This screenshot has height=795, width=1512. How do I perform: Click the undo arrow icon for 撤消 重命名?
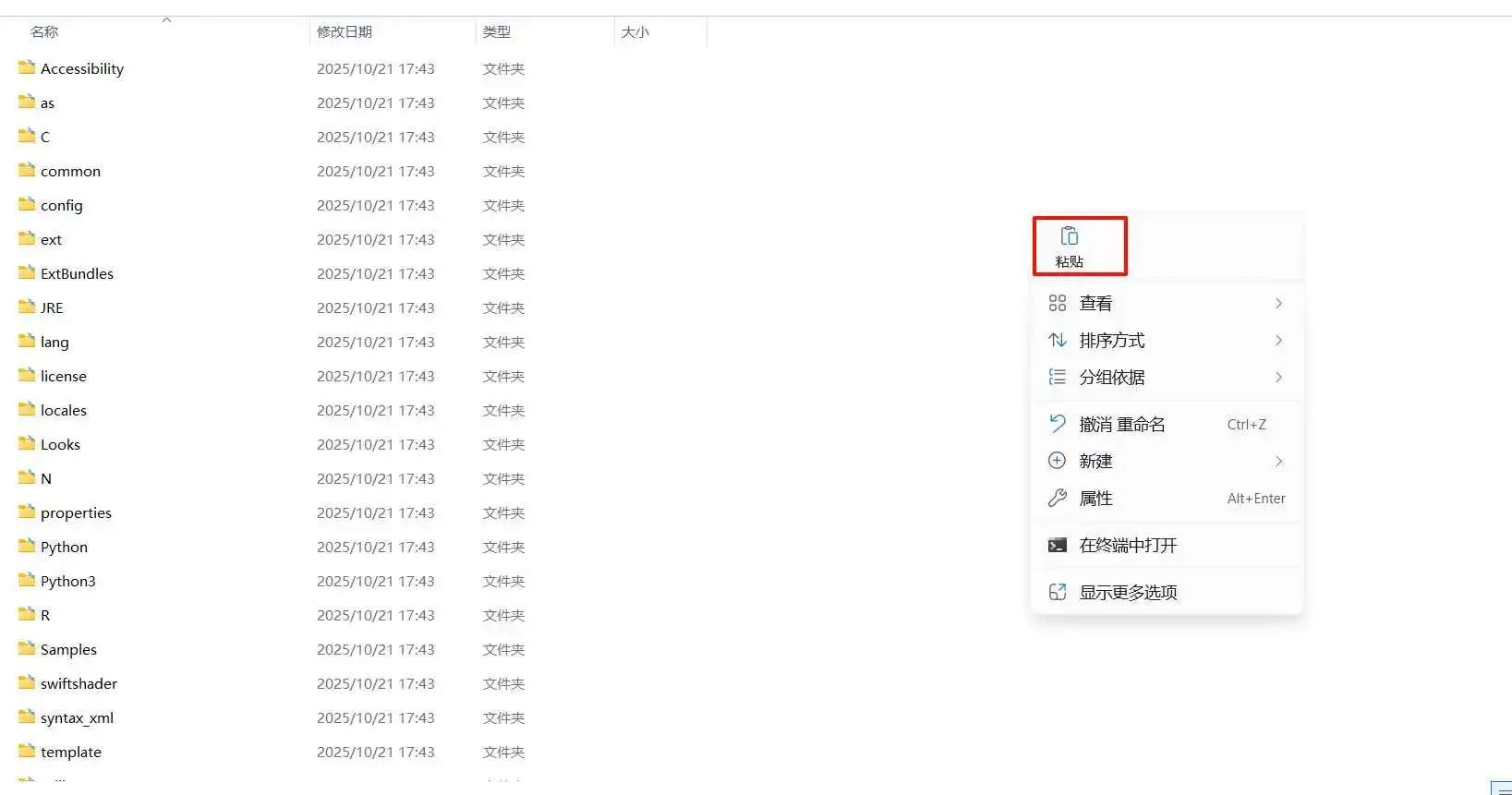(x=1058, y=424)
